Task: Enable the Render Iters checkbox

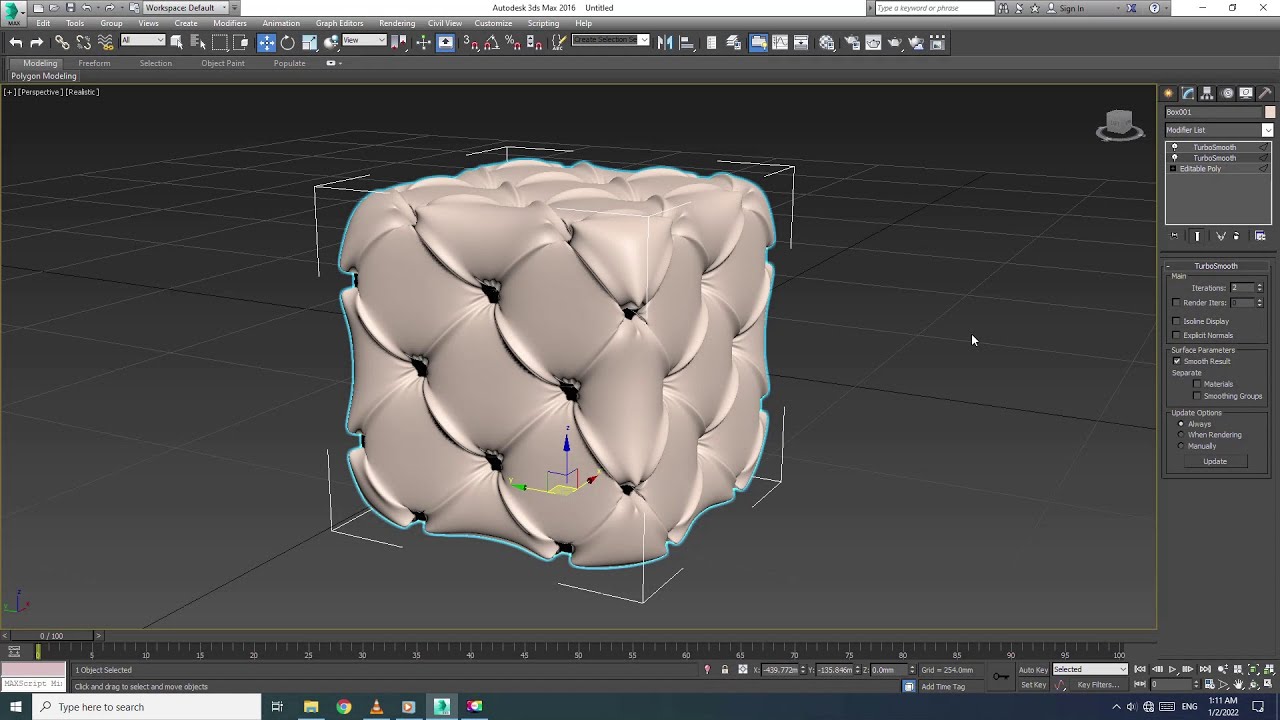Action: pos(1177,302)
